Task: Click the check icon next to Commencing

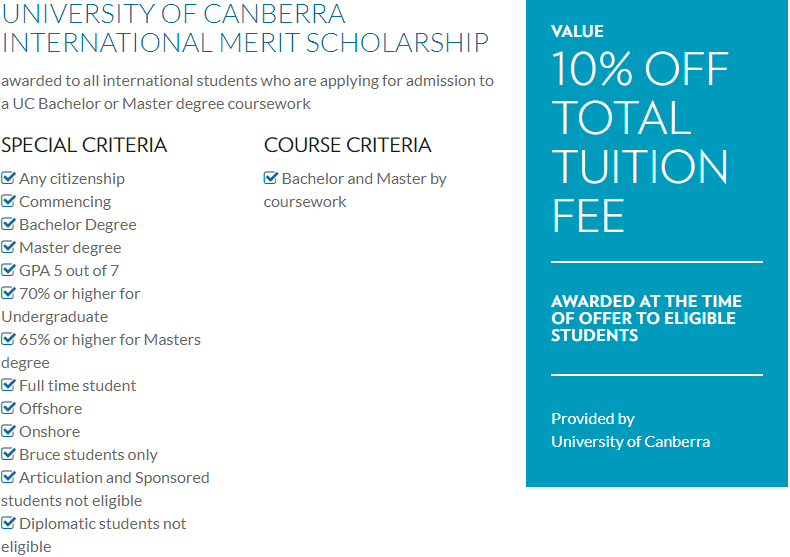Action: (8, 201)
